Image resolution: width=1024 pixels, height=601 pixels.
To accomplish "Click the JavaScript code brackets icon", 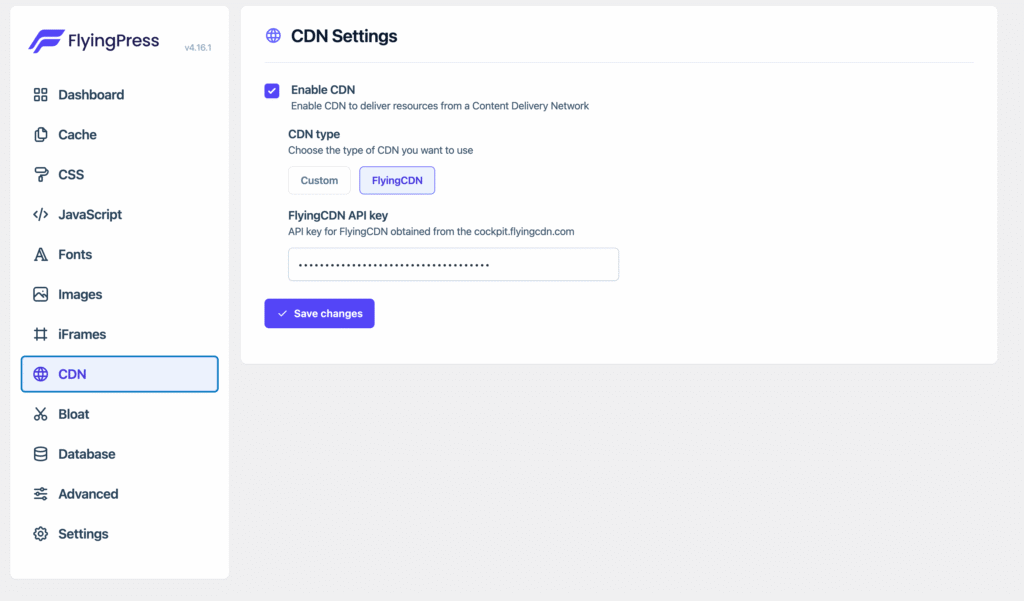I will pos(41,215).
